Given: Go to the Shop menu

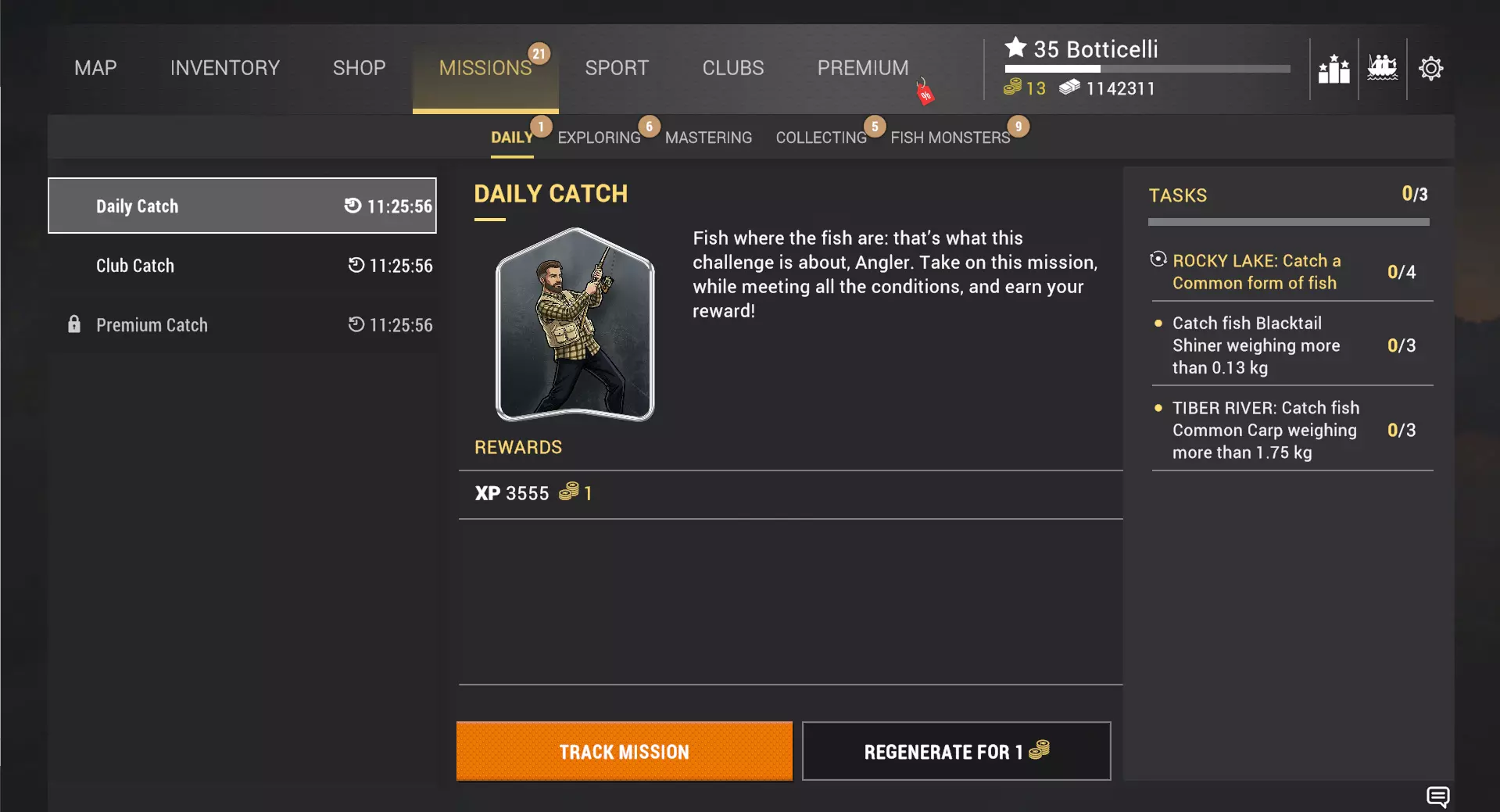Looking at the screenshot, I should pyautogui.click(x=359, y=68).
